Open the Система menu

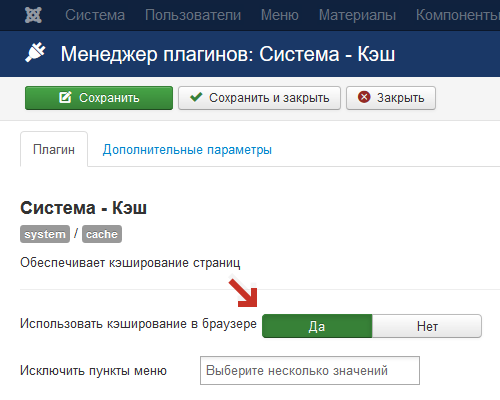pos(95,15)
